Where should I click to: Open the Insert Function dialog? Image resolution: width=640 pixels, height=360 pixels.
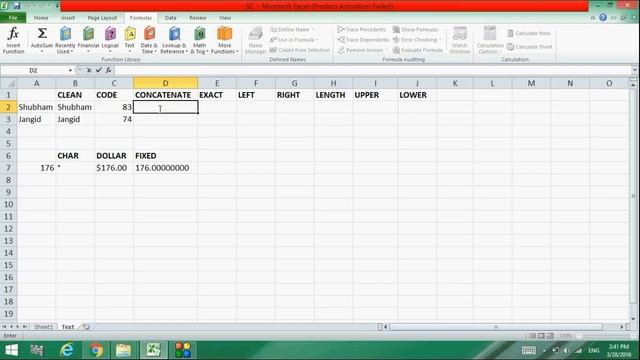[13, 40]
